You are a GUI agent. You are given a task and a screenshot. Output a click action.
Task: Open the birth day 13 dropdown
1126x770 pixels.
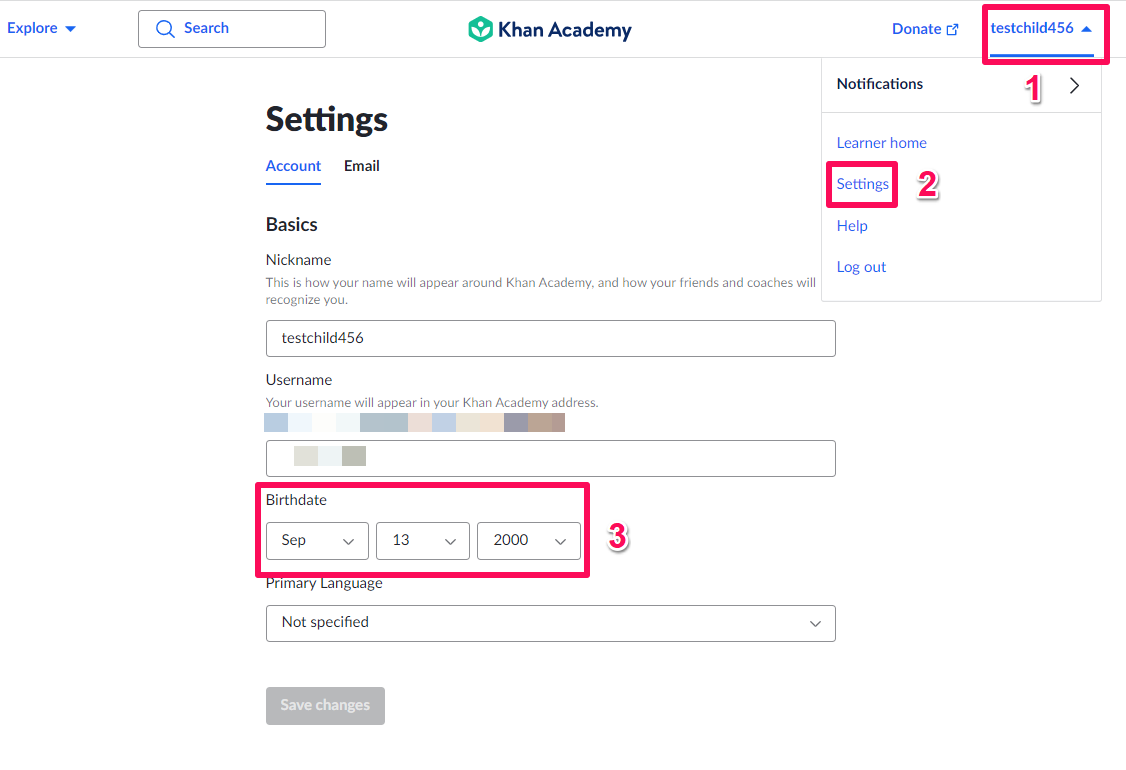coord(423,540)
